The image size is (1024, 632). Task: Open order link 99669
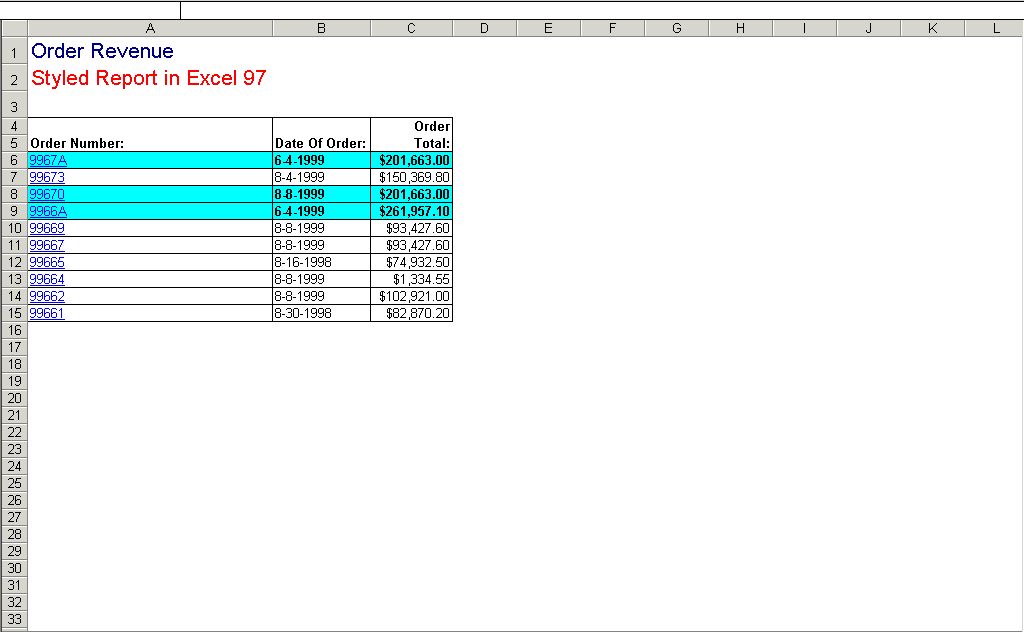tap(47, 229)
